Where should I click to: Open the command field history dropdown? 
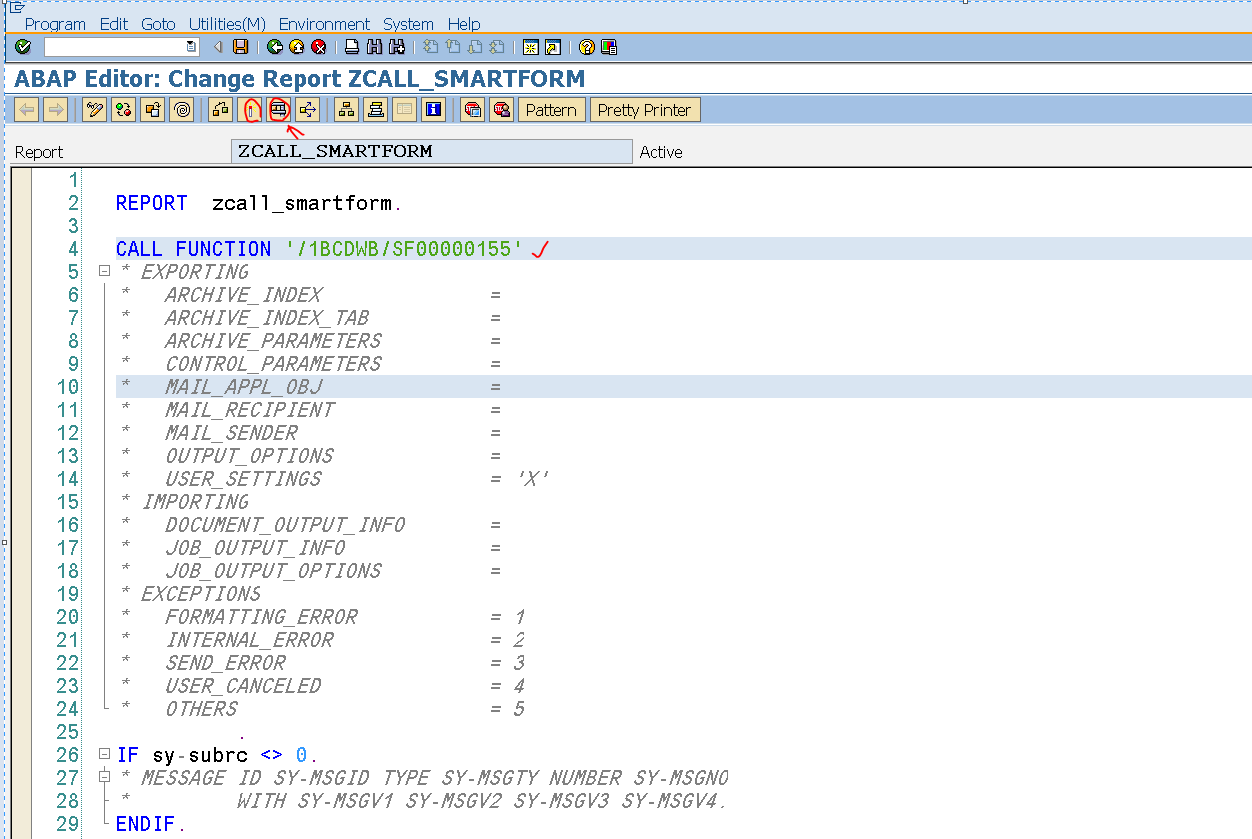click(x=192, y=47)
